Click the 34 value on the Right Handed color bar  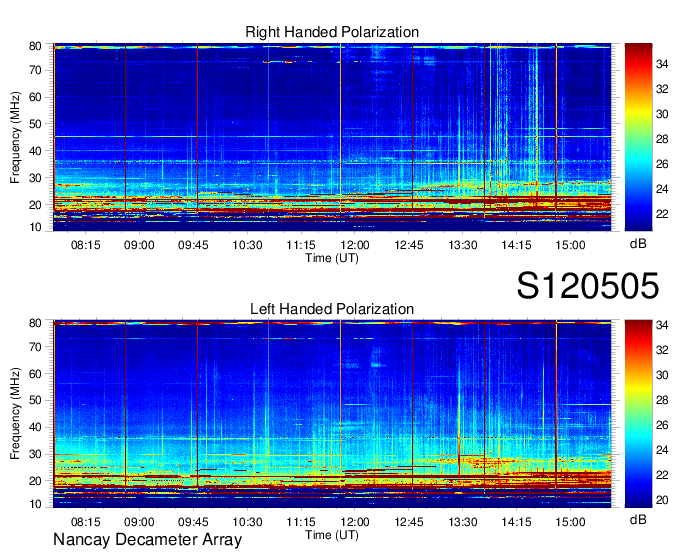pos(662,64)
